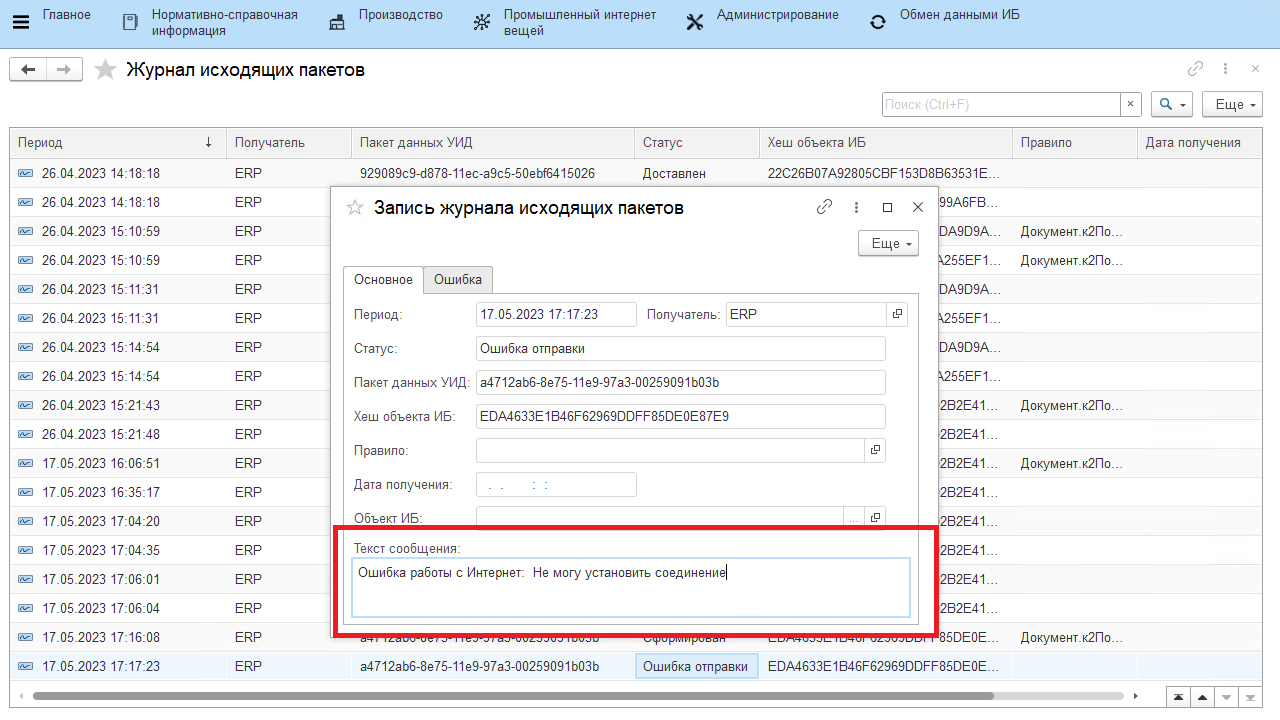Copy link icon in dialog header
The image size is (1280, 720).
point(824,207)
